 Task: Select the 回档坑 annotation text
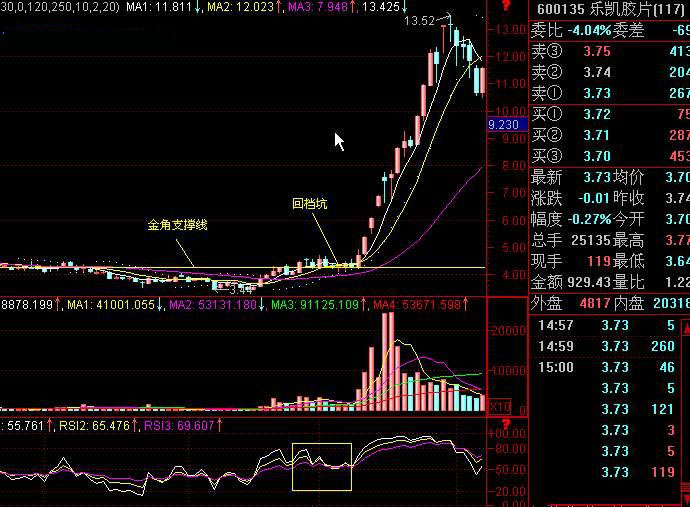[309, 203]
